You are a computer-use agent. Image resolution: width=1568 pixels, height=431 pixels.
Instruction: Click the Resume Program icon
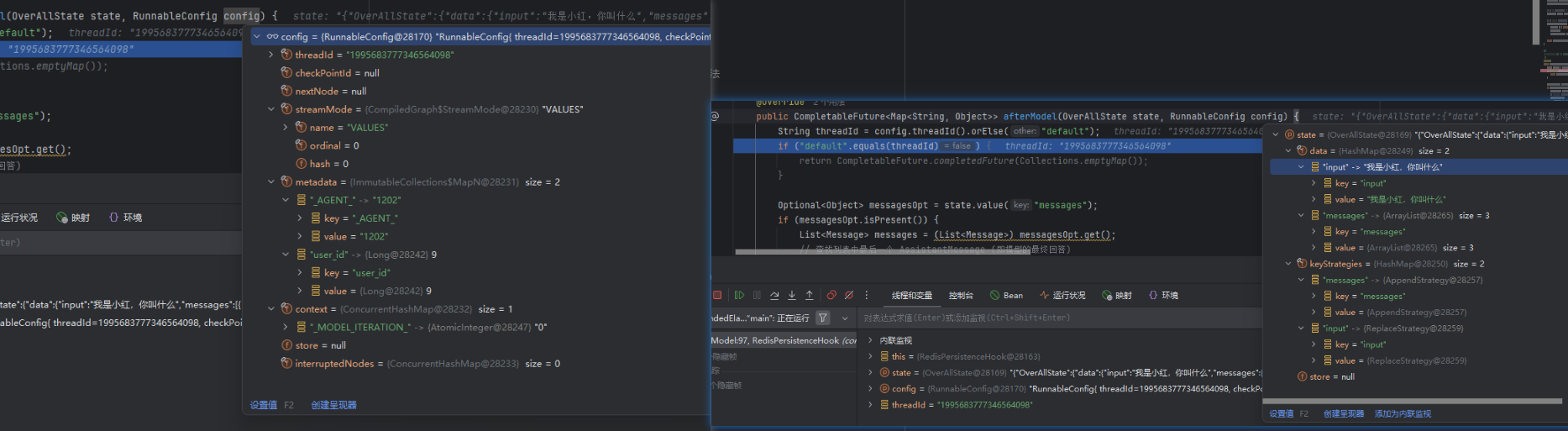[739, 295]
